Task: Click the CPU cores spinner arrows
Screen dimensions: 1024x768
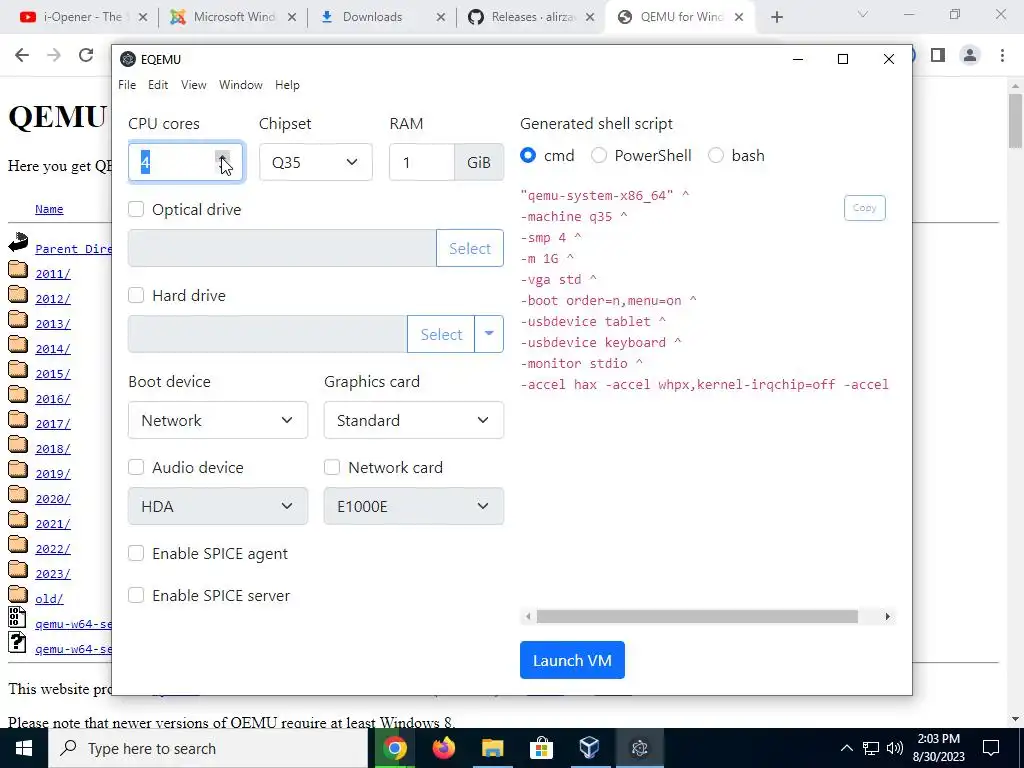Action: 223,162
